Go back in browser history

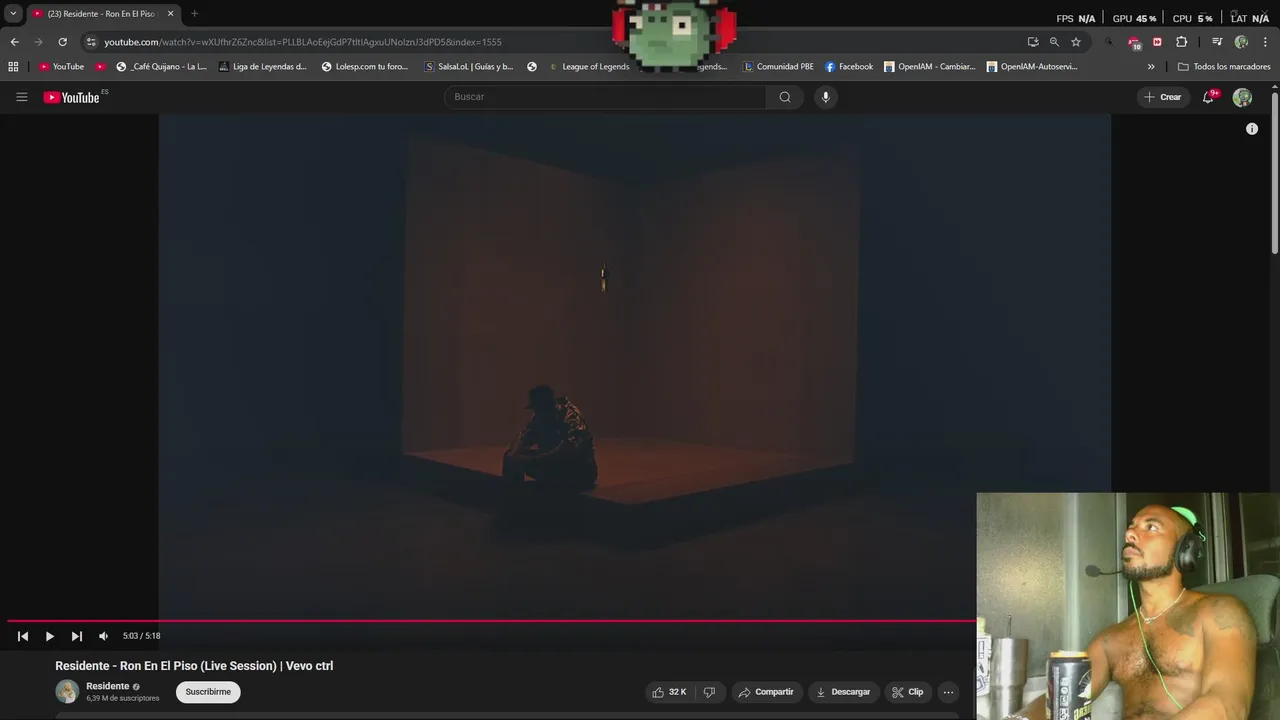[x=14, y=42]
